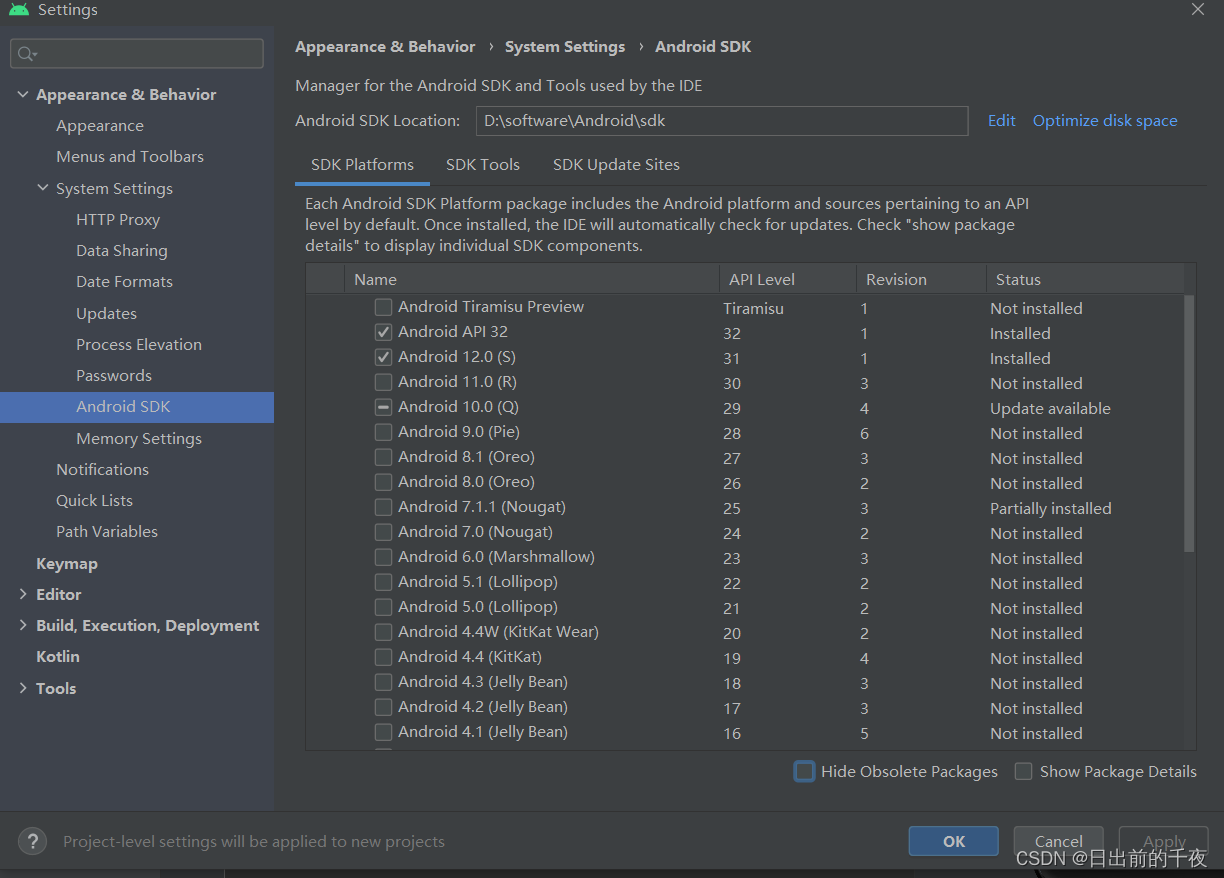Select Android 6.0 (Marshmallow) row name
Viewport: 1224px width, 878px height.
pyautogui.click(x=496, y=556)
